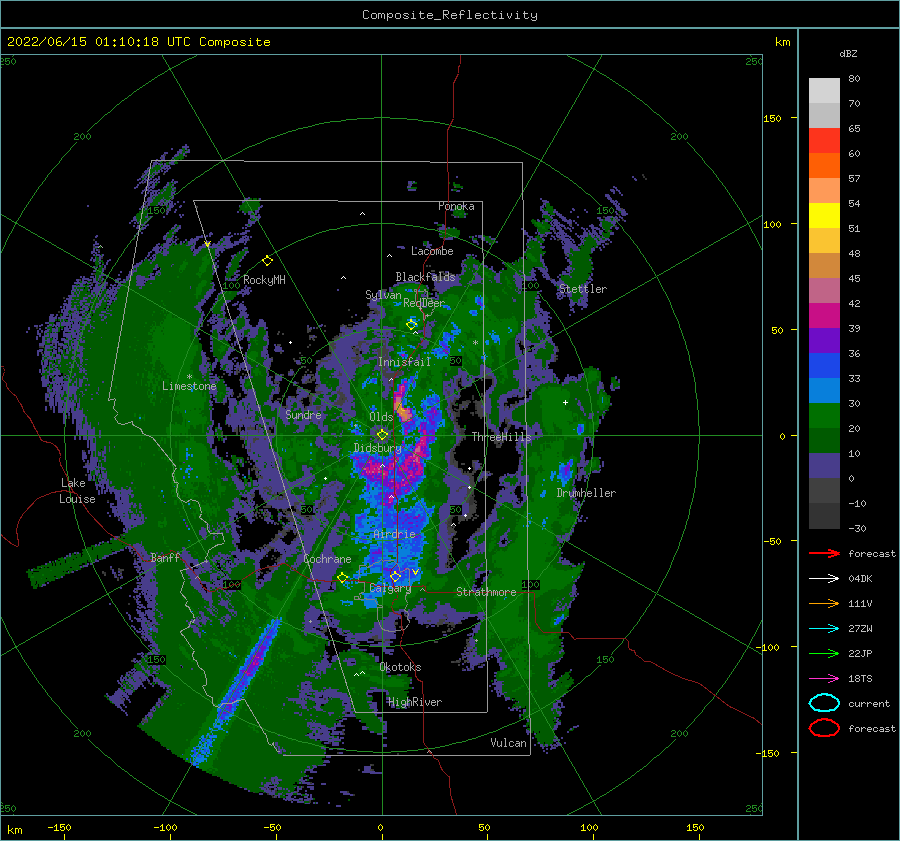Click the 80 dBZ value on the color scale
900x841 pixels.
pos(854,79)
